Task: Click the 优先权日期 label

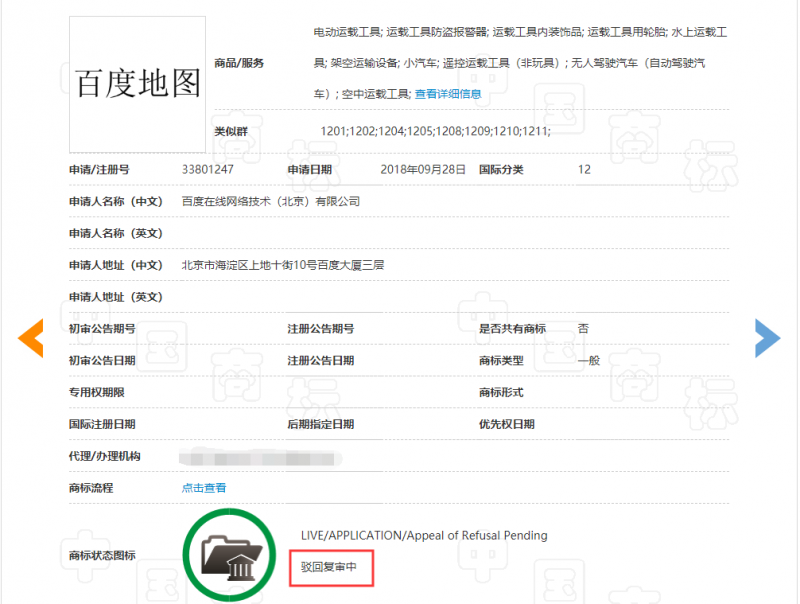Action: [507, 424]
